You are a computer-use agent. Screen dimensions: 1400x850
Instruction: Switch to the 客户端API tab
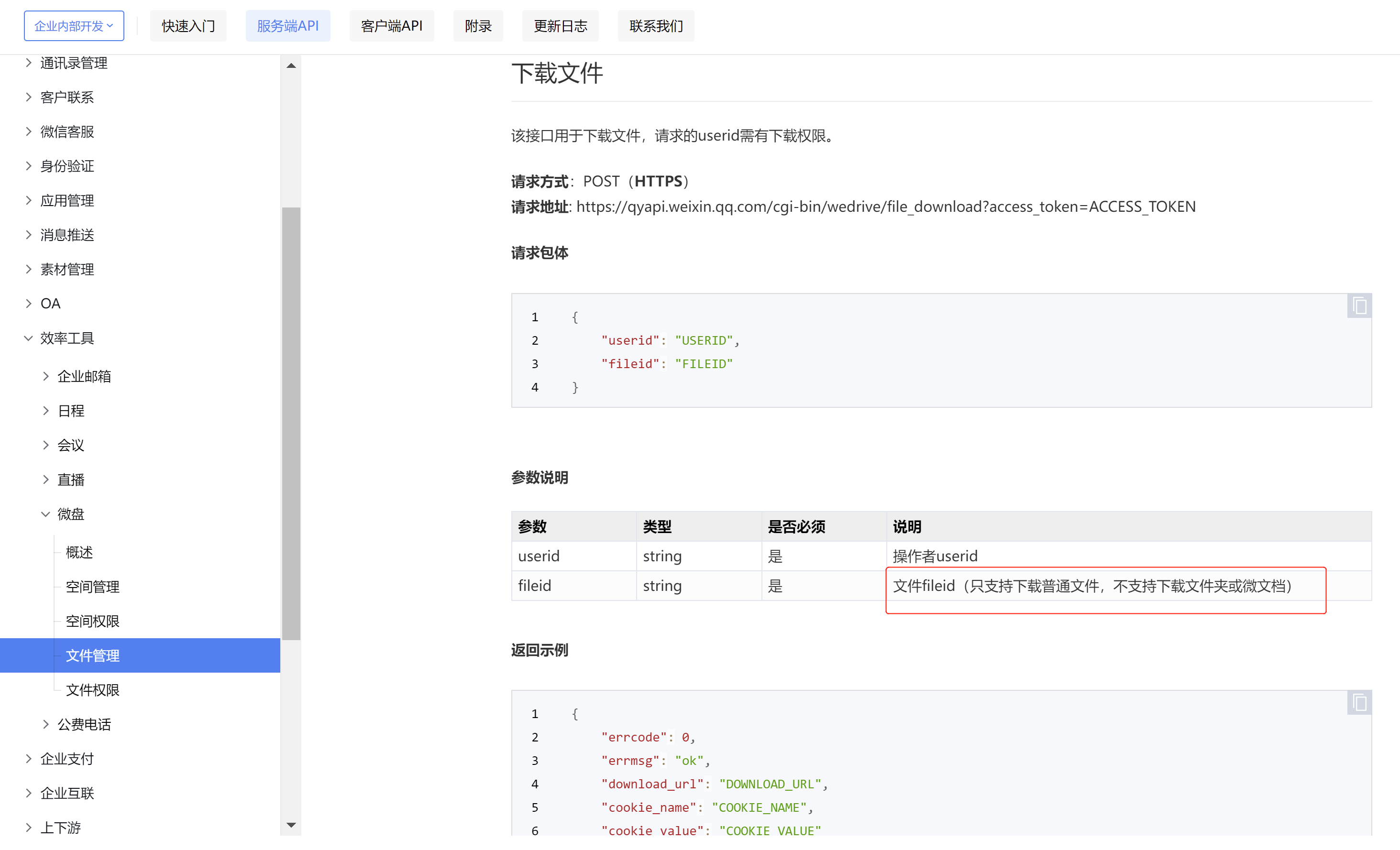pos(391,25)
